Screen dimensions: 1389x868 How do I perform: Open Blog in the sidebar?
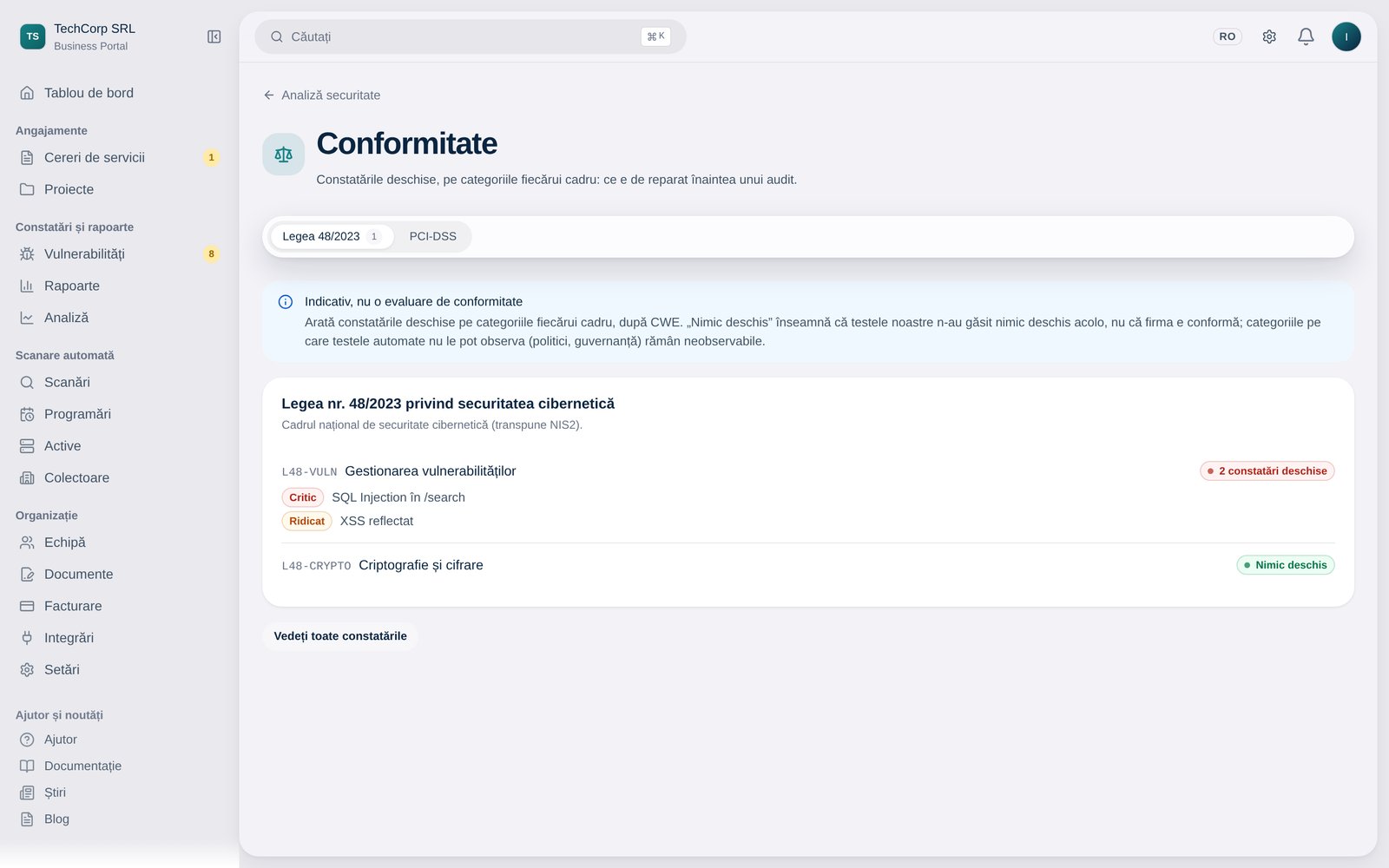[120, 819]
